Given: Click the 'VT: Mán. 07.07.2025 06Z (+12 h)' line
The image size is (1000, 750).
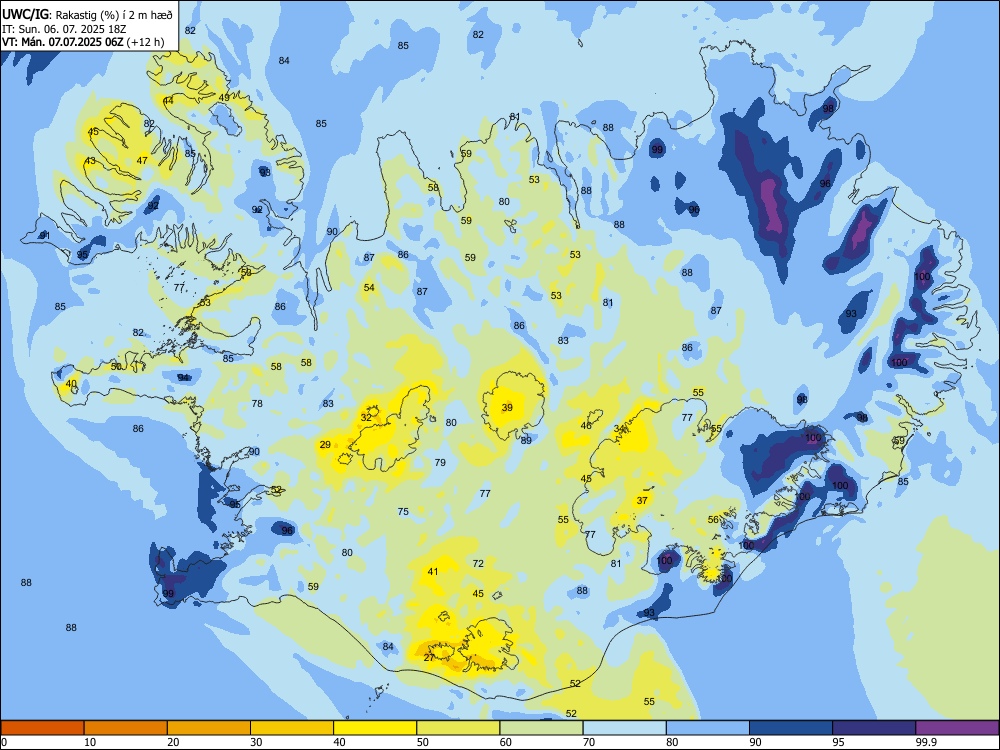Looking at the screenshot, I should click(83, 42).
